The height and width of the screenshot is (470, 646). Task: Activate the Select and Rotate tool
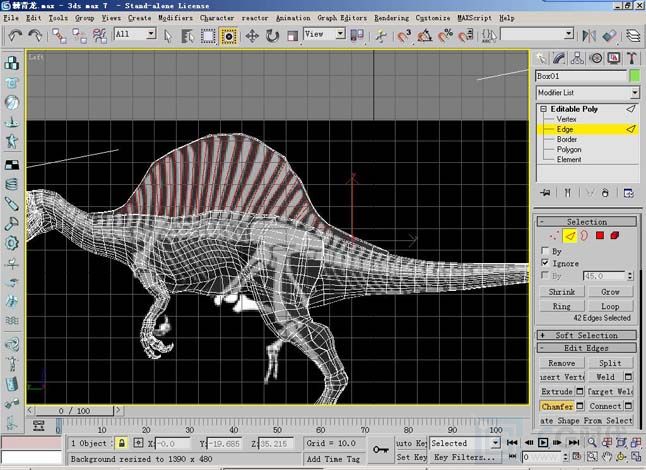point(272,36)
